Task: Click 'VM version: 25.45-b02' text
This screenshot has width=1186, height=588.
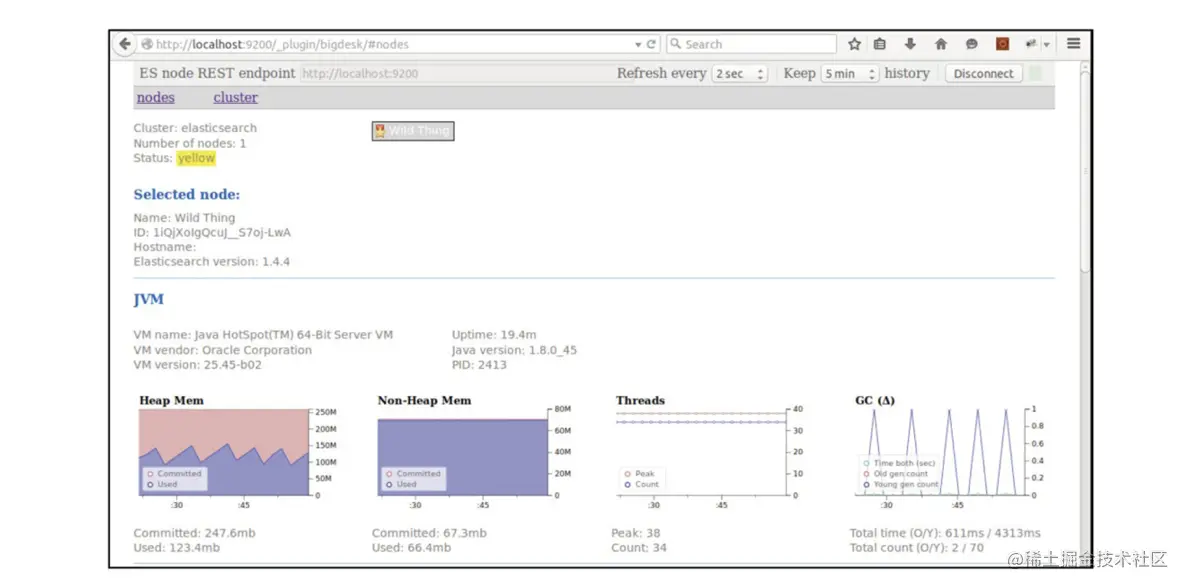Action: click(197, 365)
